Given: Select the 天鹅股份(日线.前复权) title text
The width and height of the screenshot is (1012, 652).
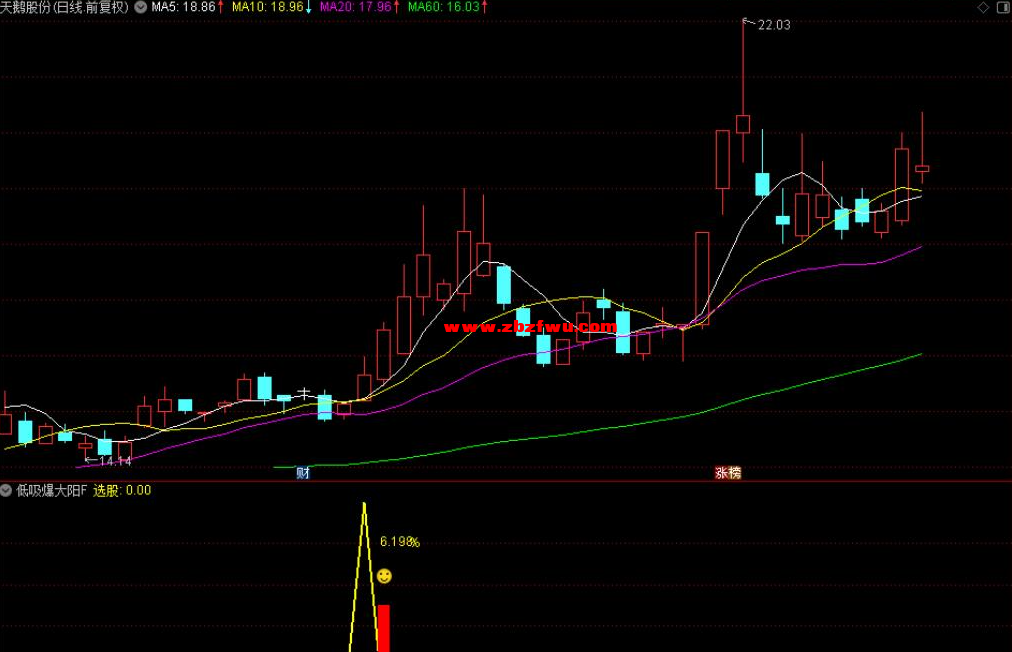Looking at the screenshot, I should (65, 7).
